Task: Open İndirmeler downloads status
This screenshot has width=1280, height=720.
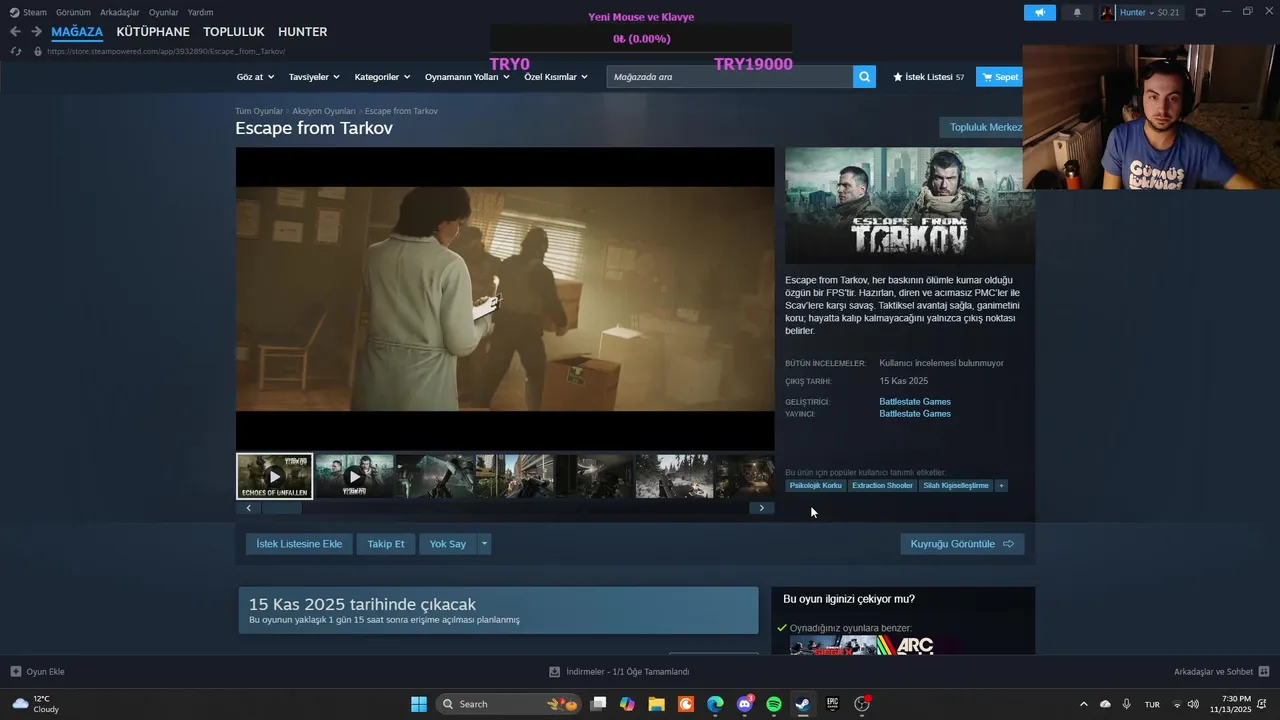Action: 619,672
